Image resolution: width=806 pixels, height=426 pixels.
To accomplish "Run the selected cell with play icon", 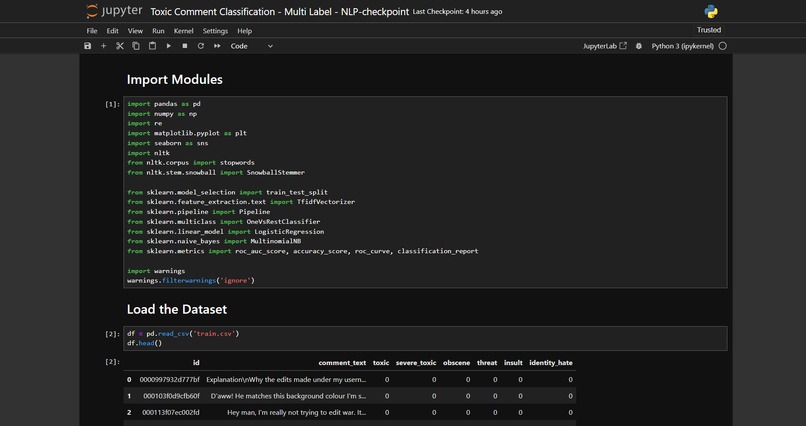I will [x=168, y=46].
